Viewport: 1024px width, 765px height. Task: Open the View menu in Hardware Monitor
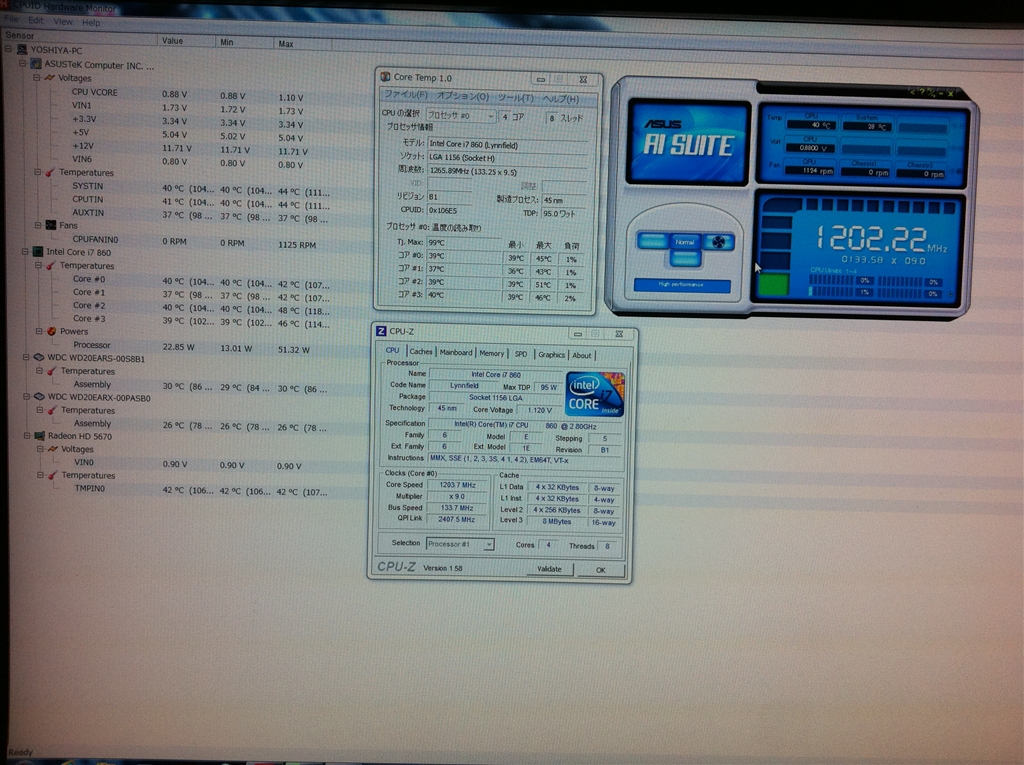[63, 22]
